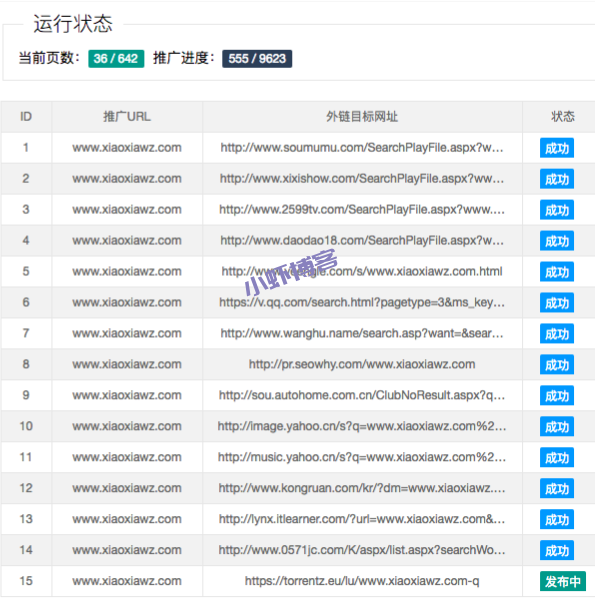Click the 成功 status in row 6
Viewport: 595px width, 599px height.
tap(557, 303)
